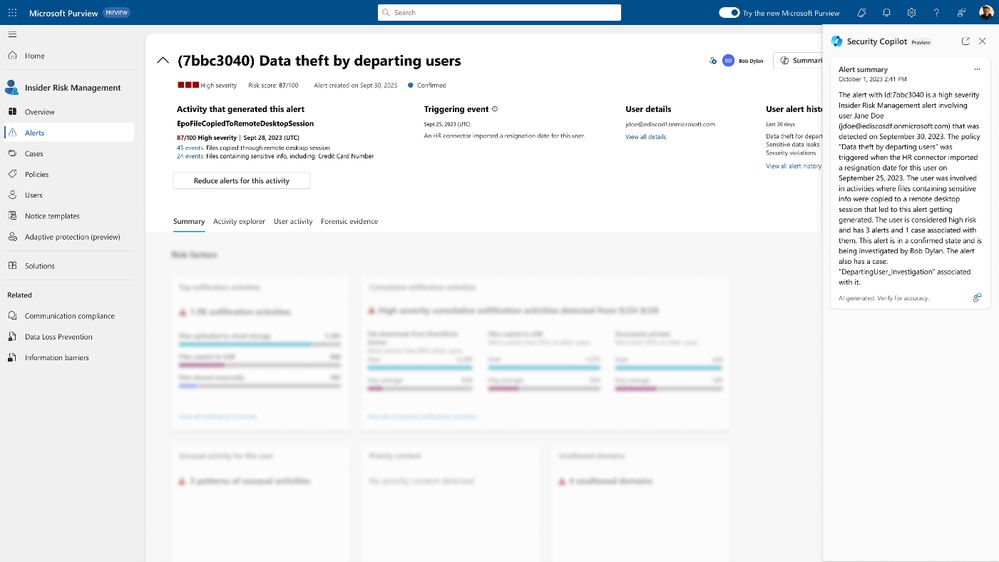Click the 45 events link

click(x=190, y=148)
